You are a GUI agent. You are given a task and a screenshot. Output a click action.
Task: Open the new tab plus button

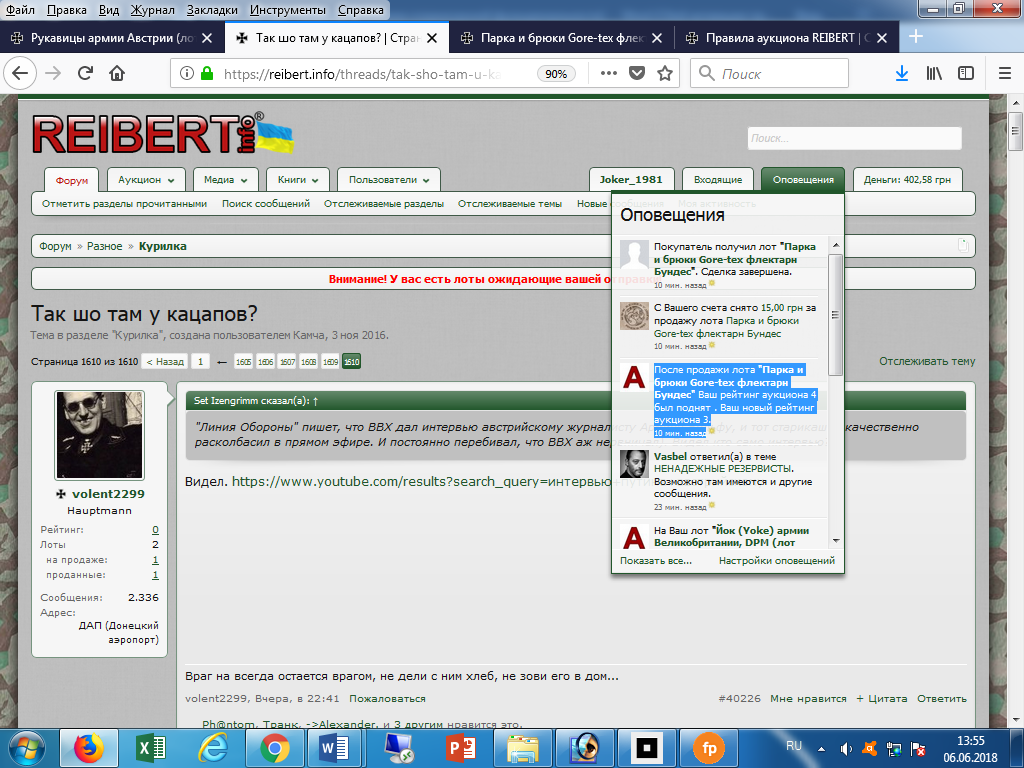[915, 38]
